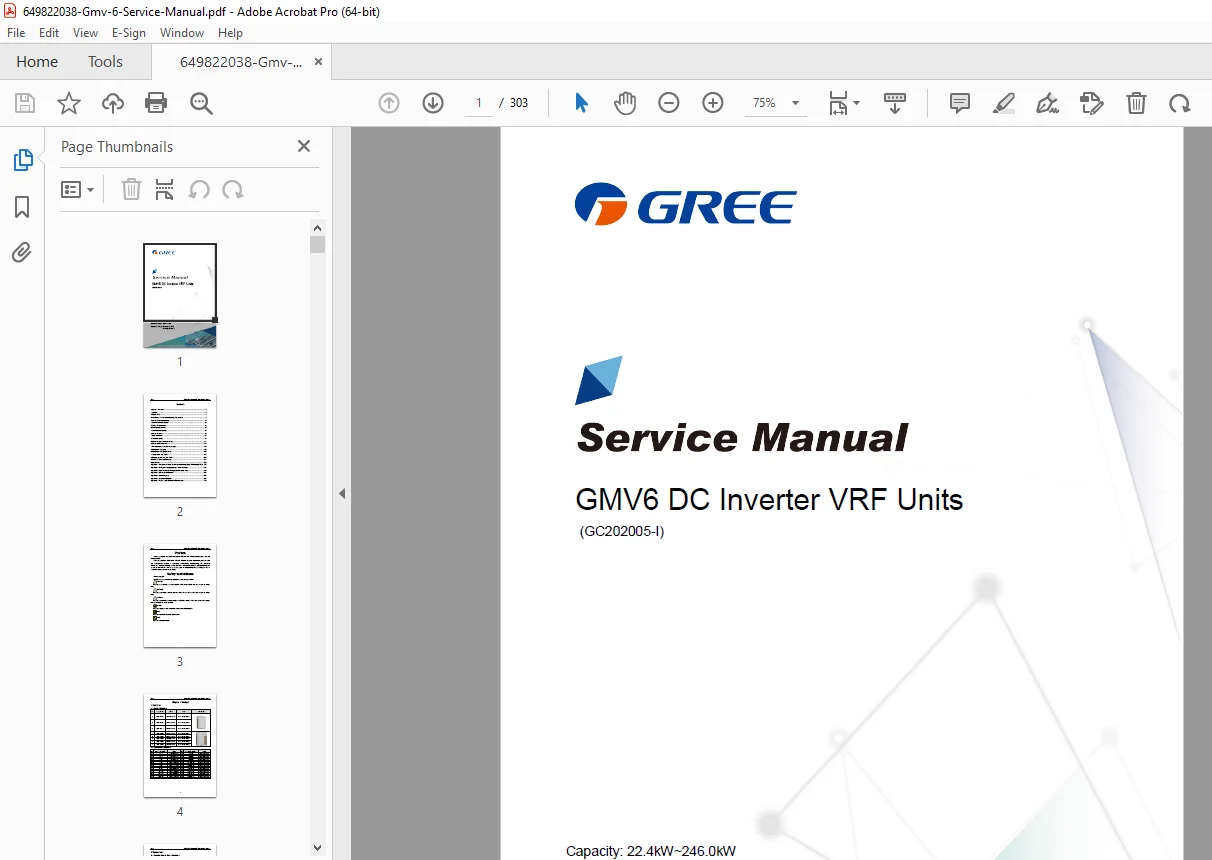The image size is (1212, 860).
Task: Click the 'GMV6 DC Inverter VRF Units' text
Action: pyautogui.click(x=769, y=499)
